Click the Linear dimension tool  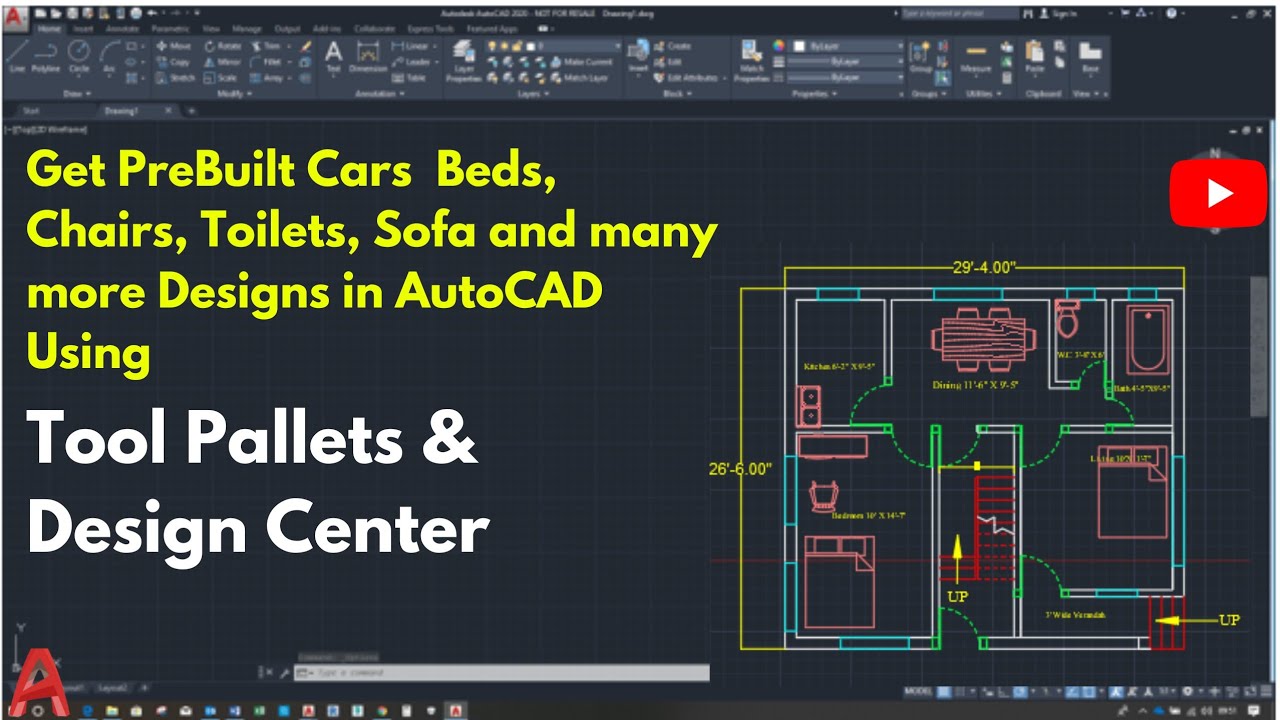coord(411,46)
